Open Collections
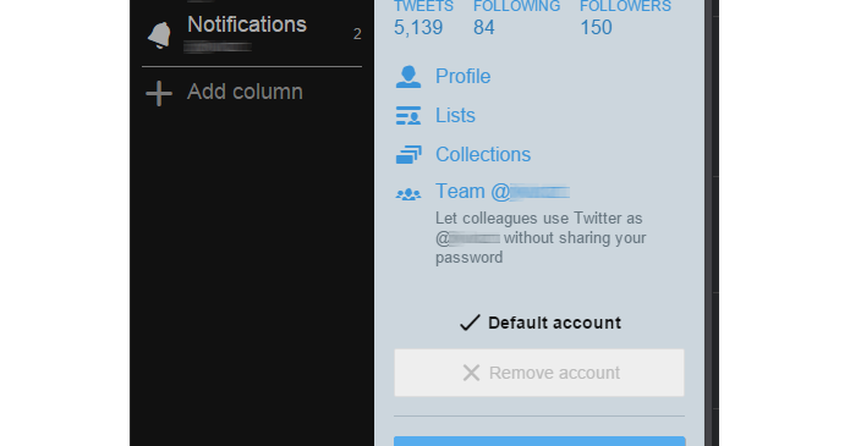The image size is (850, 446). [483, 154]
